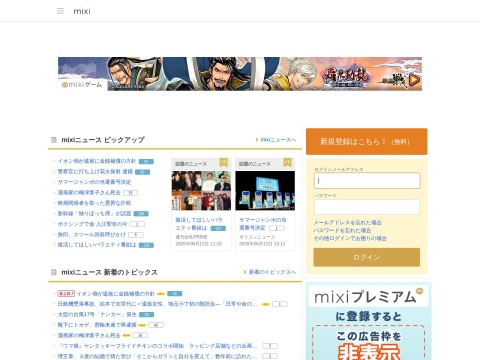Click comment badge beside 堺正章 topic
Viewport: 480px width, 360px height.
[270, 356]
